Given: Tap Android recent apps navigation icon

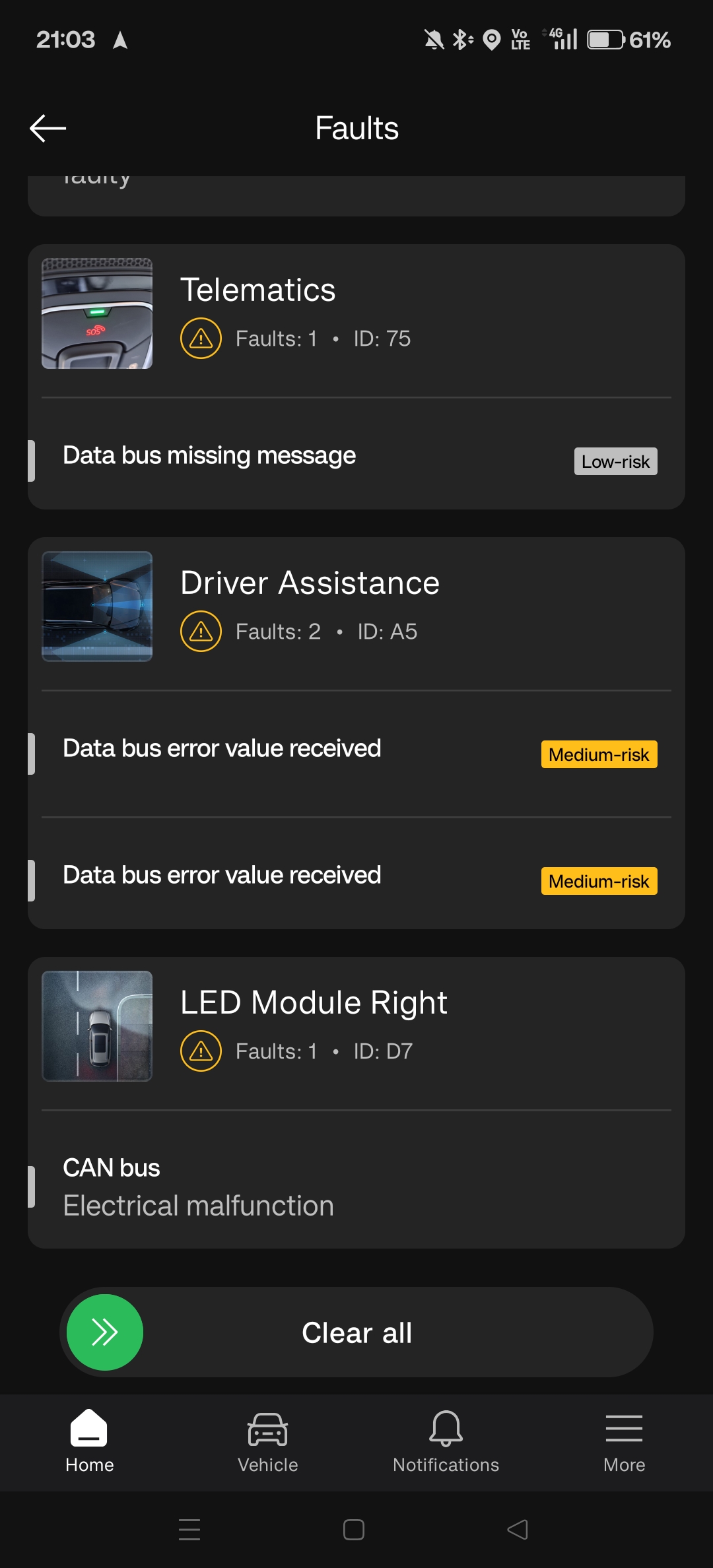Looking at the screenshot, I should click(x=189, y=1529).
